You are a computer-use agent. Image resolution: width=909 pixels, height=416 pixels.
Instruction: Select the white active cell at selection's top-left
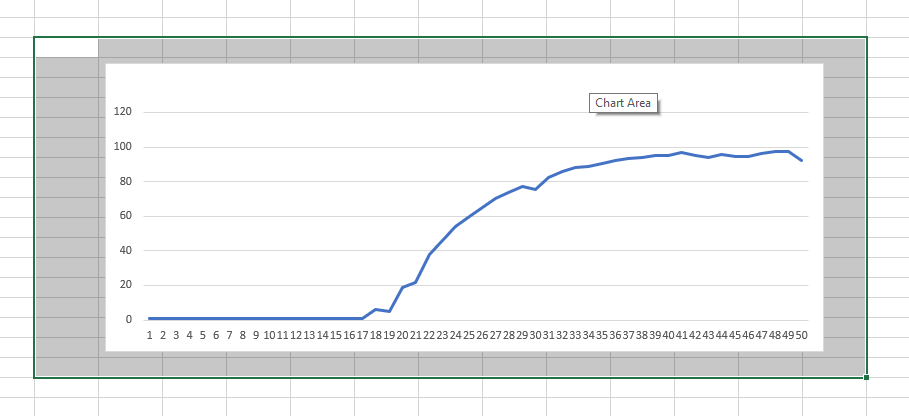[66, 47]
